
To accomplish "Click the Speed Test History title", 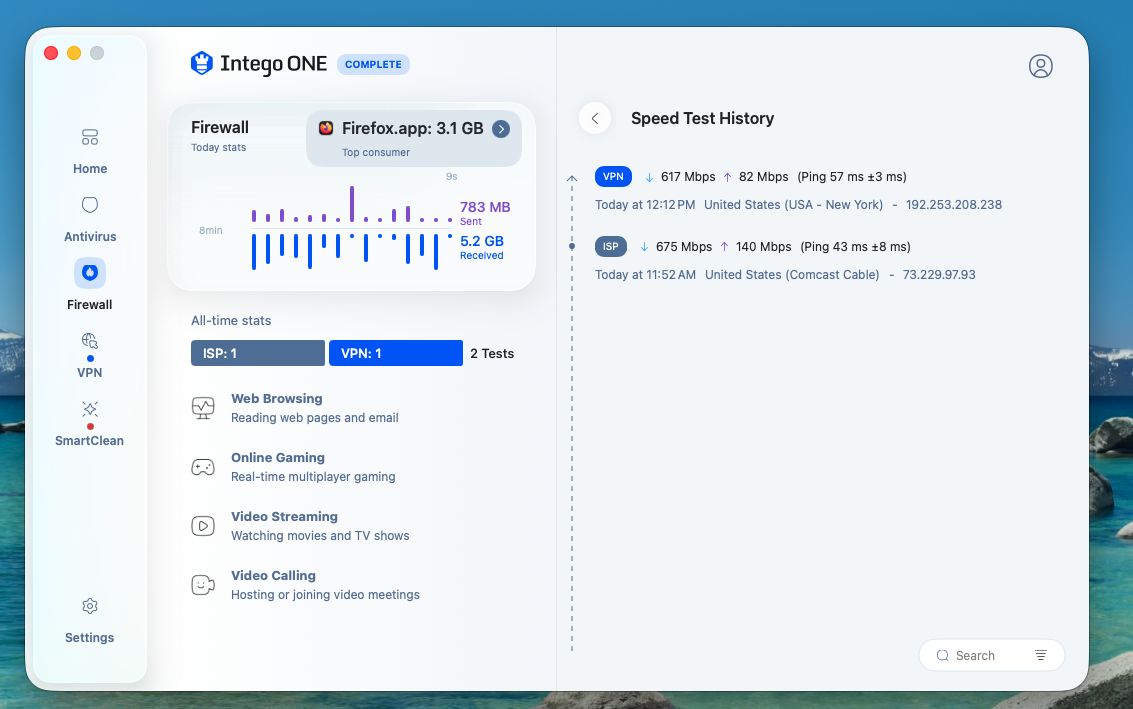I will [702, 119].
